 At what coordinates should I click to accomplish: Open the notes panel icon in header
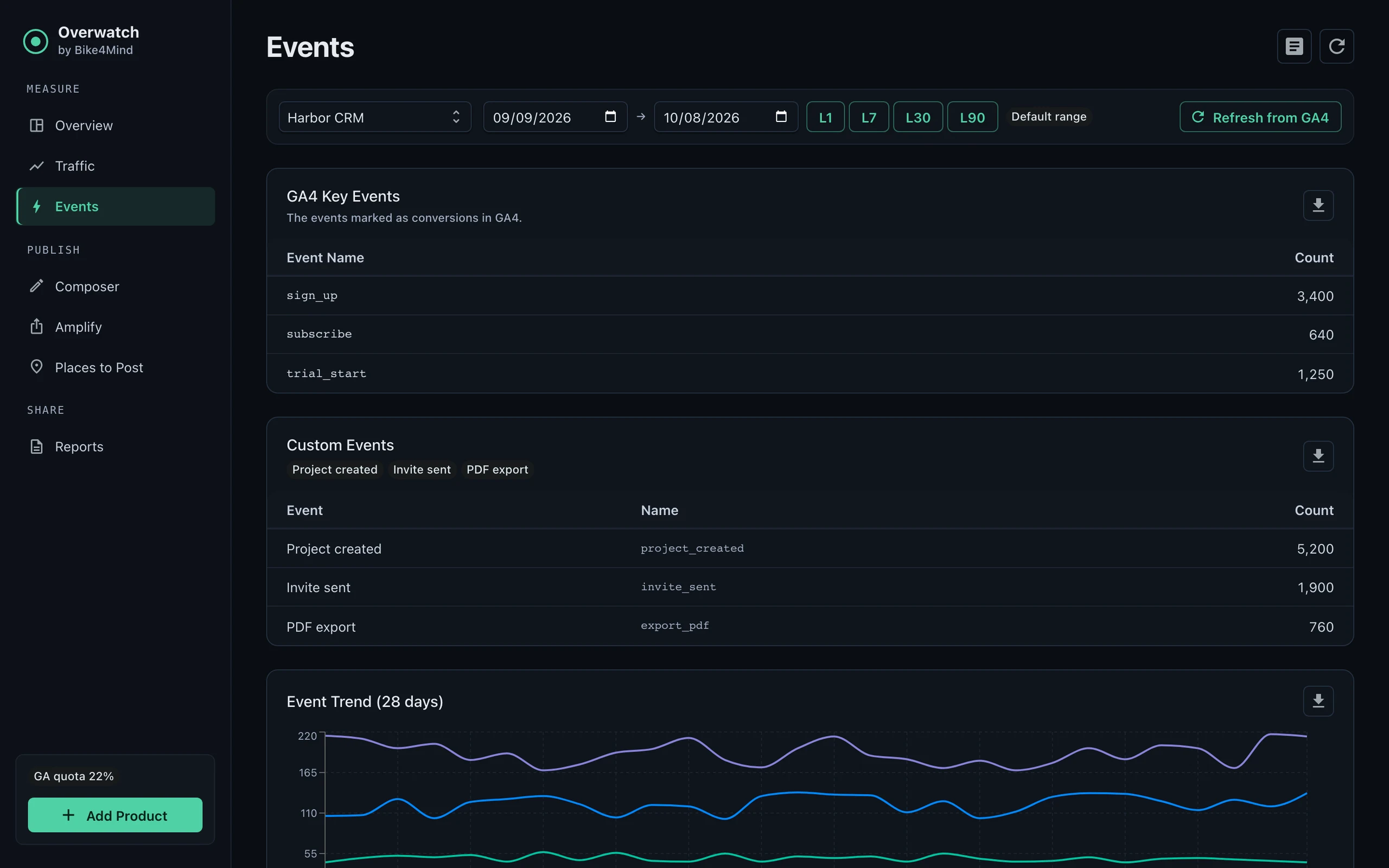click(1294, 47)
